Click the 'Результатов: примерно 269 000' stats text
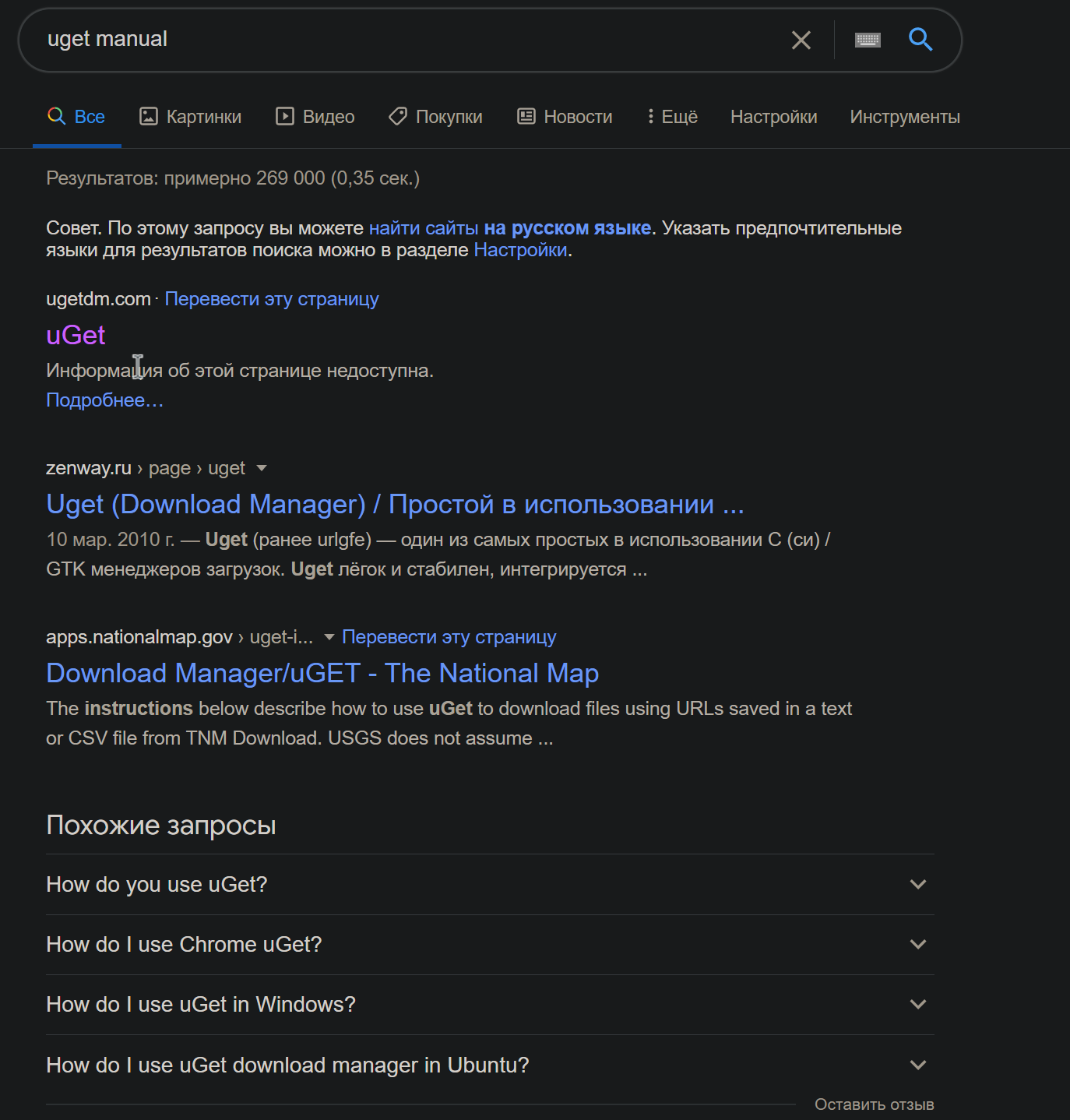Screen dimensions: 1070x1120 pos(233,178)
